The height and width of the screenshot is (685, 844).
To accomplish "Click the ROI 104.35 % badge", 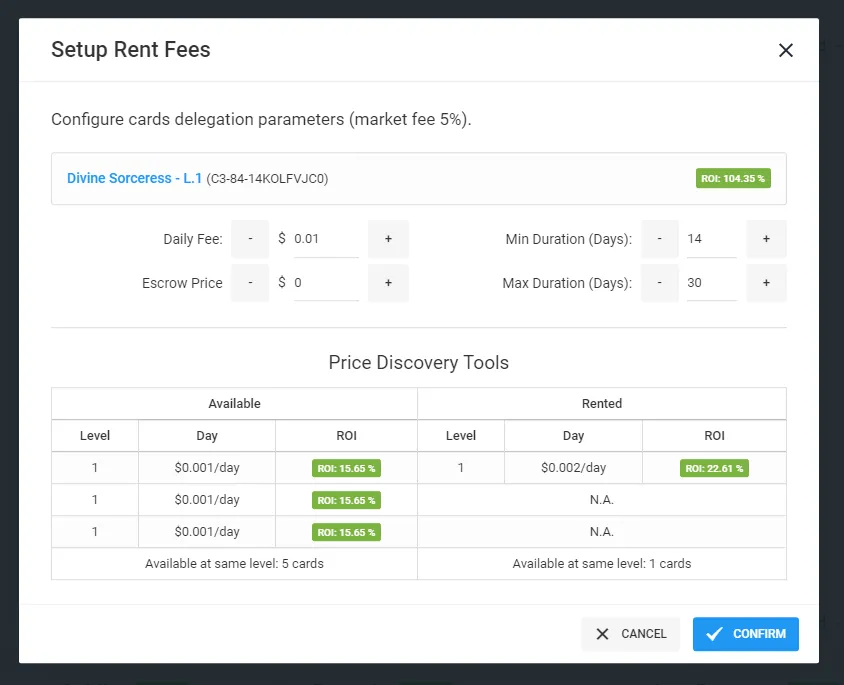I will point(733,179).
